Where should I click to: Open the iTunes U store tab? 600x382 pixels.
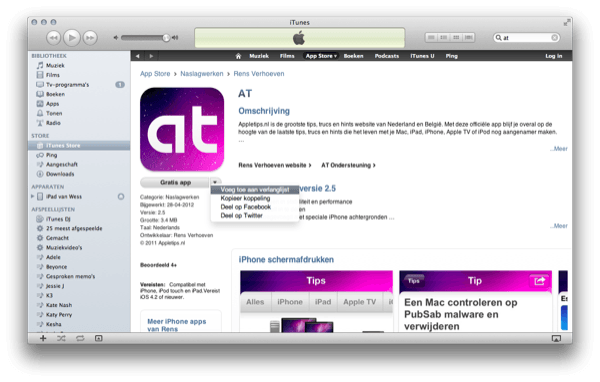[x=422, y=56]
